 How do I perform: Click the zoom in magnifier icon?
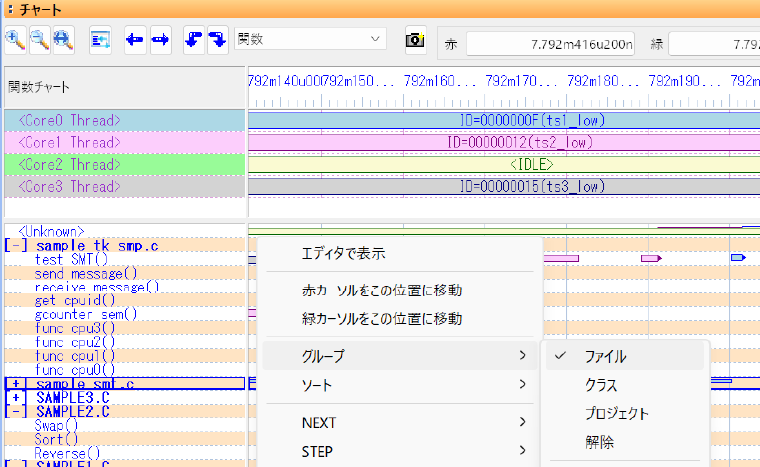(x=16, y=40)
